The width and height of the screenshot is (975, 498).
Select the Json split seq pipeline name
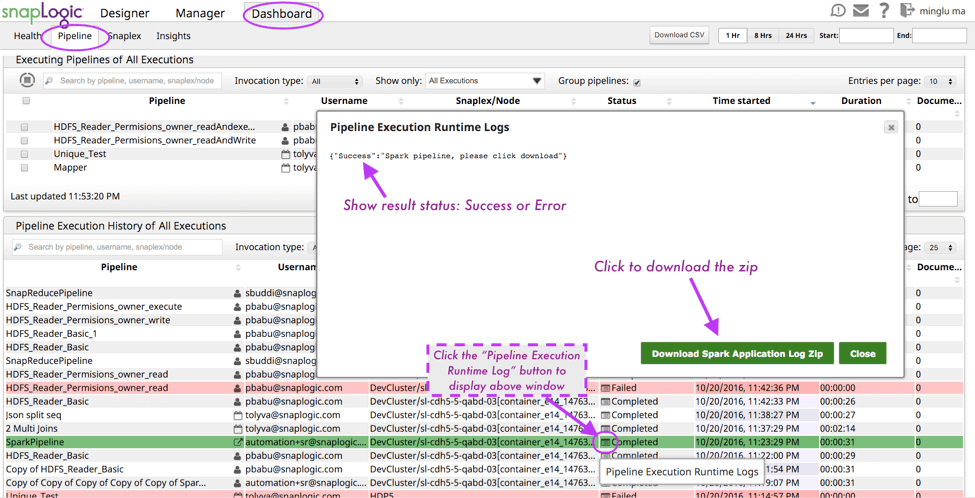(33, 415)
